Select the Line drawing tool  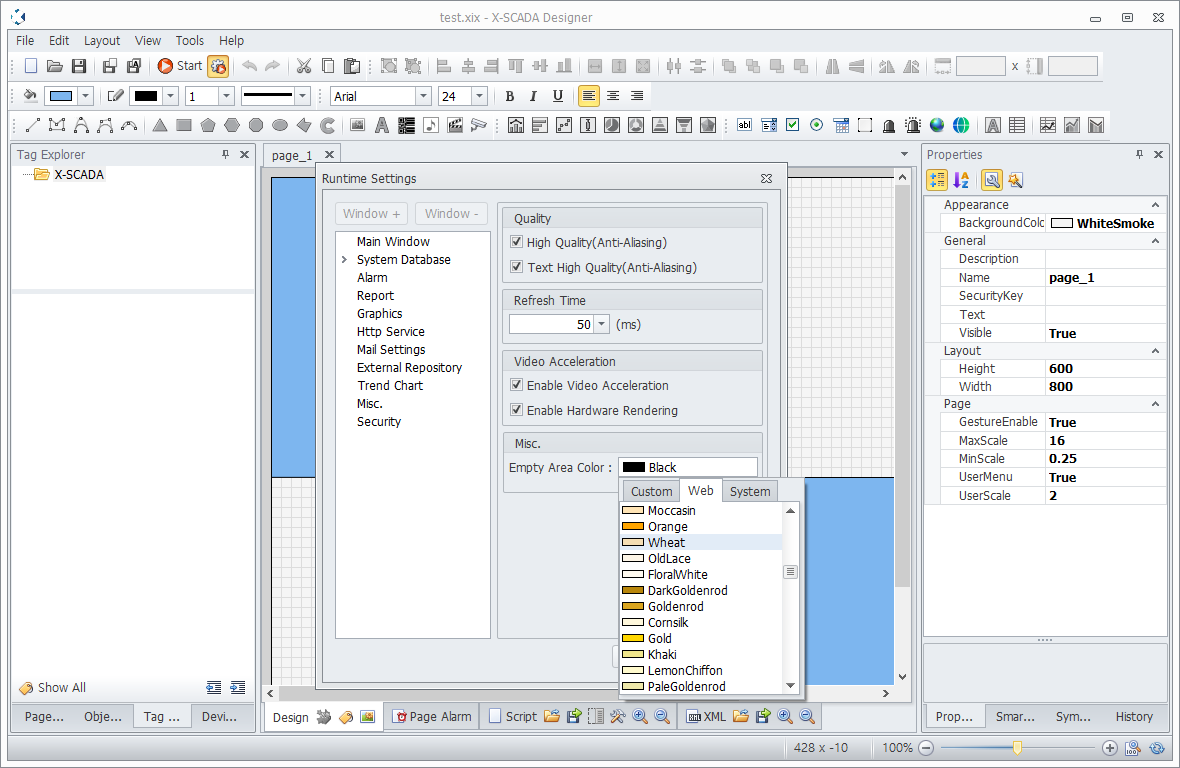click(x=33, y=126)
